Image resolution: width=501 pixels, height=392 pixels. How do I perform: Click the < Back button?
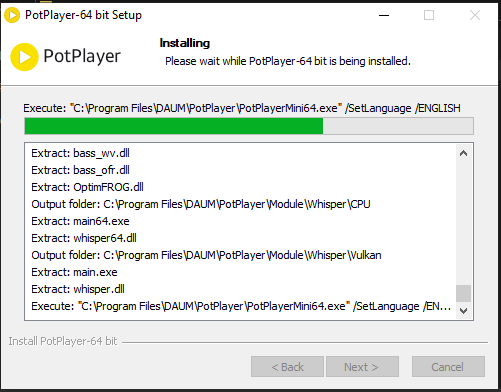[x=287, y=367]
